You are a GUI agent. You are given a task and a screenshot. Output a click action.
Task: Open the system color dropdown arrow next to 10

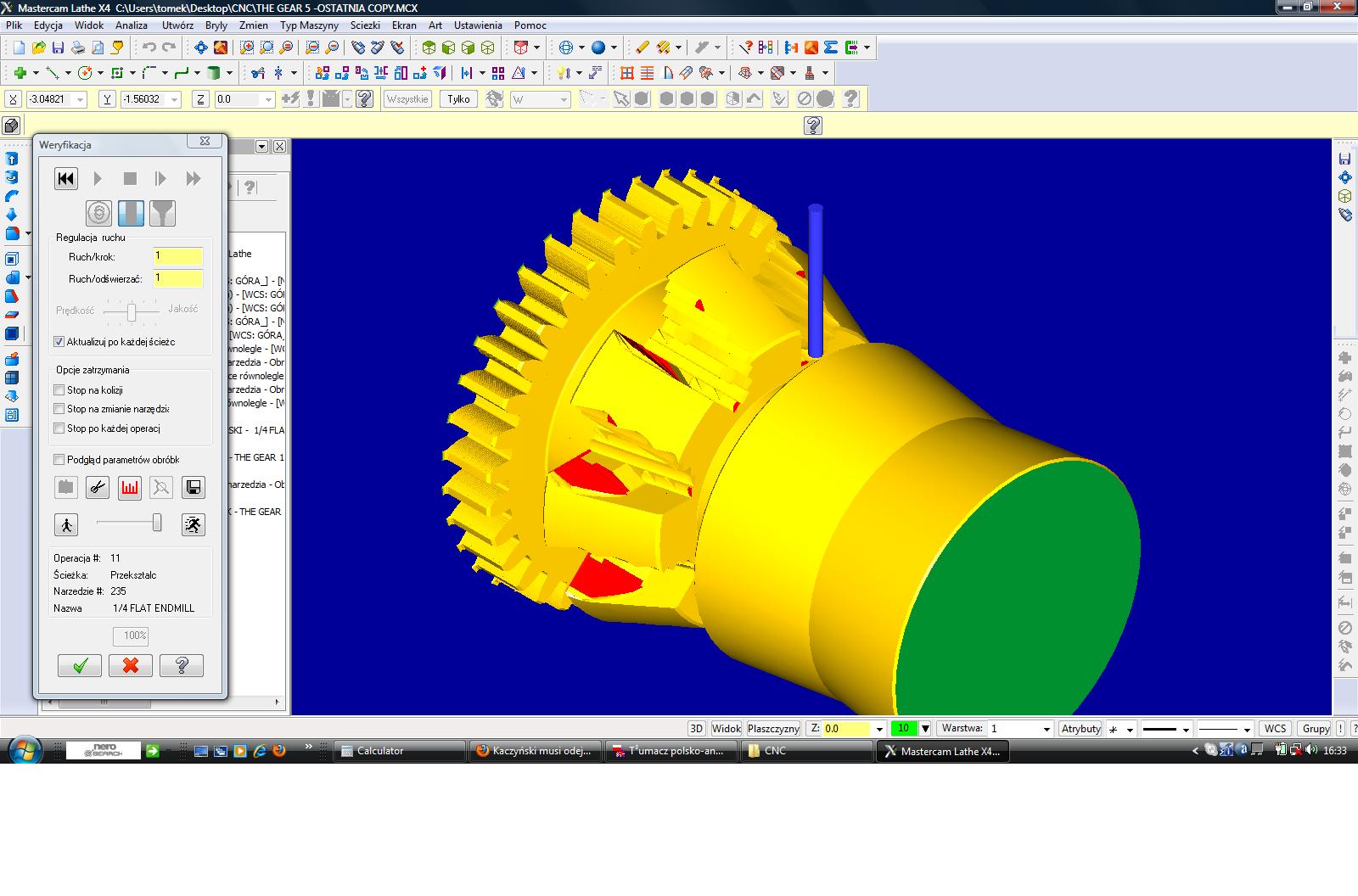coord(925,729)
